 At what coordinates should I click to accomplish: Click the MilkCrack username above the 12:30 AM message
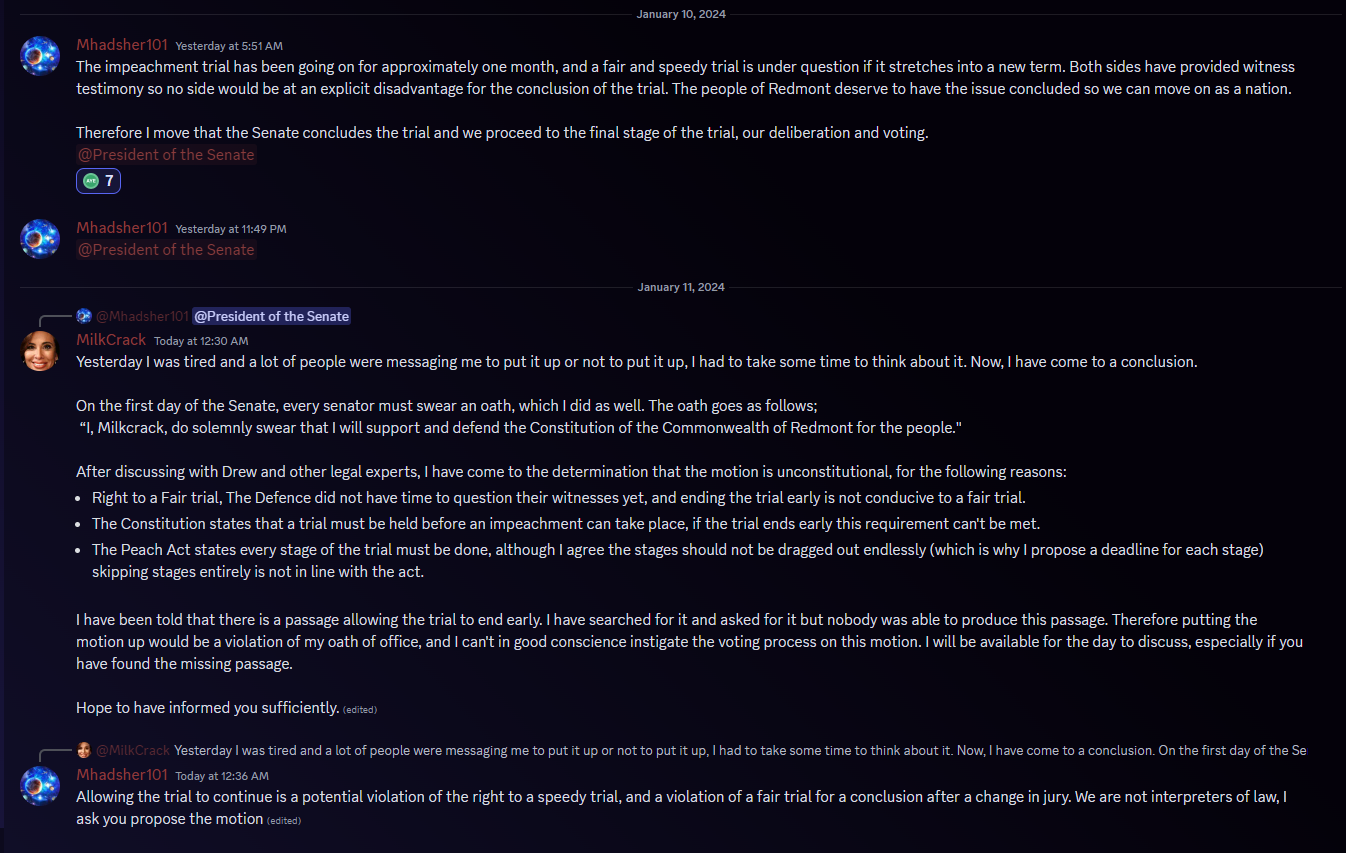coord(111,340)
